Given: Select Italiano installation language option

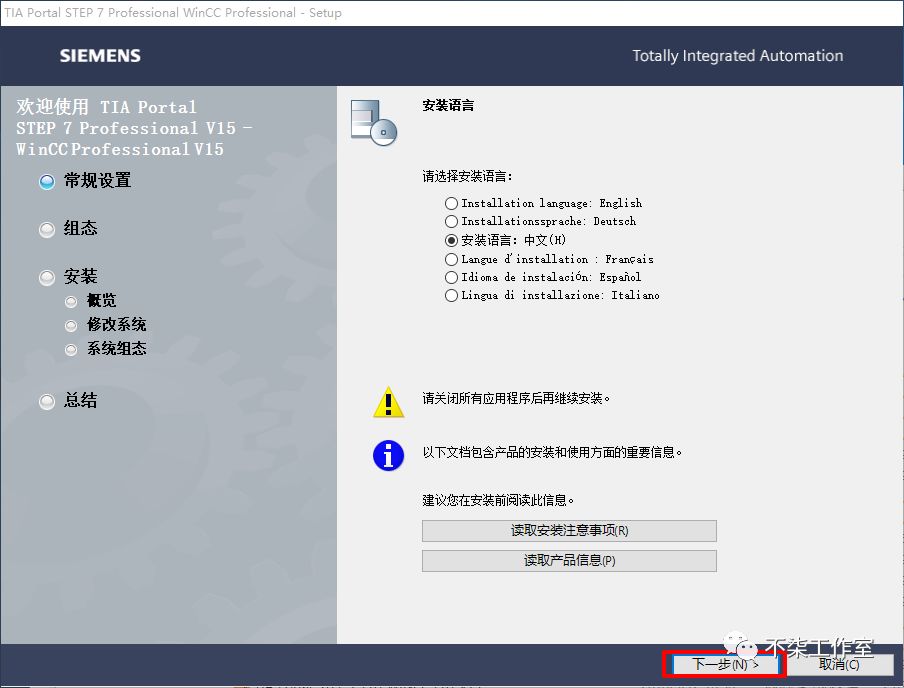Looking at the screenshot, I should (451, 295).
